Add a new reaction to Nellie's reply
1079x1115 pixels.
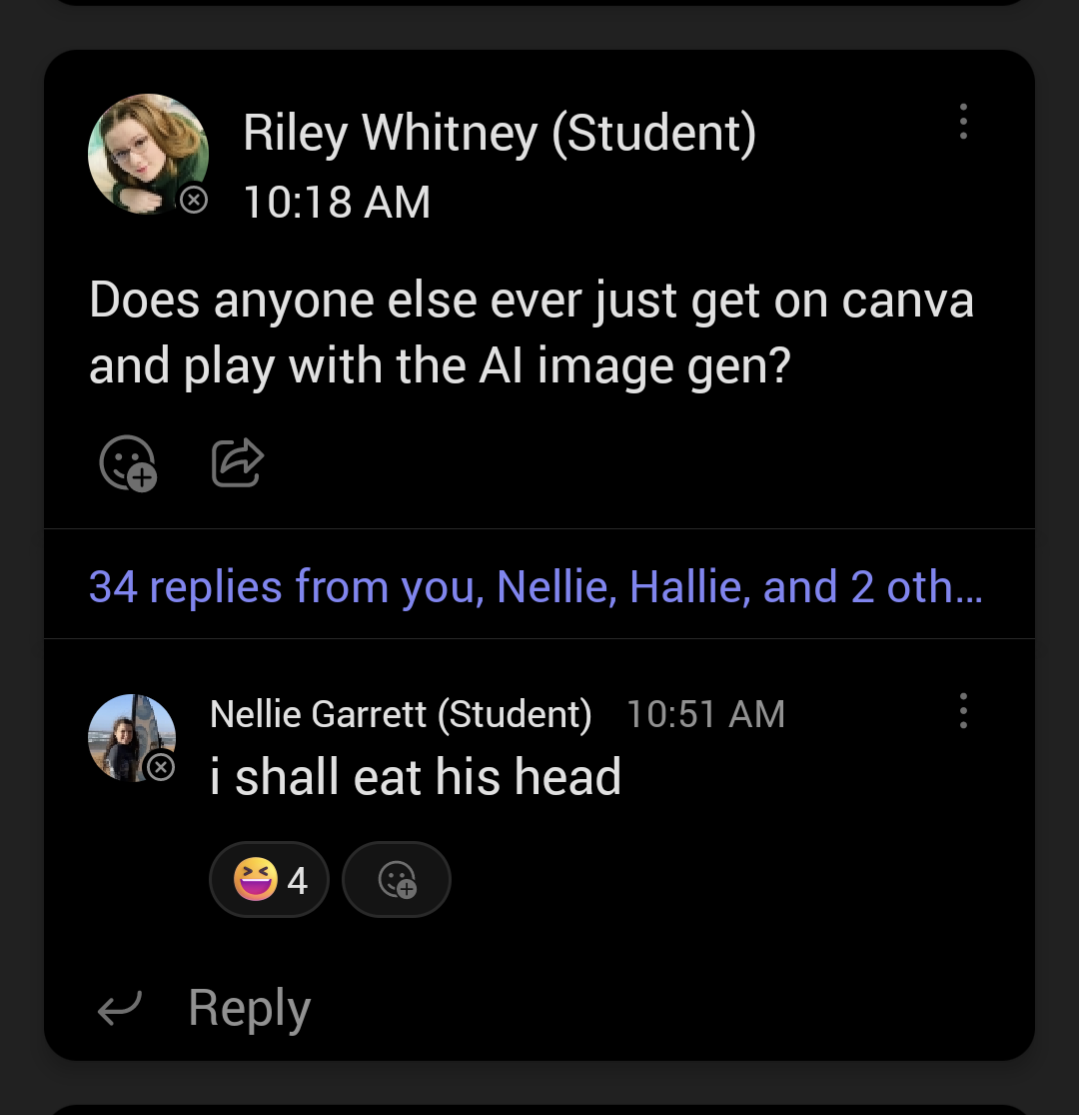pyautogui.click(x=396, y=880)
